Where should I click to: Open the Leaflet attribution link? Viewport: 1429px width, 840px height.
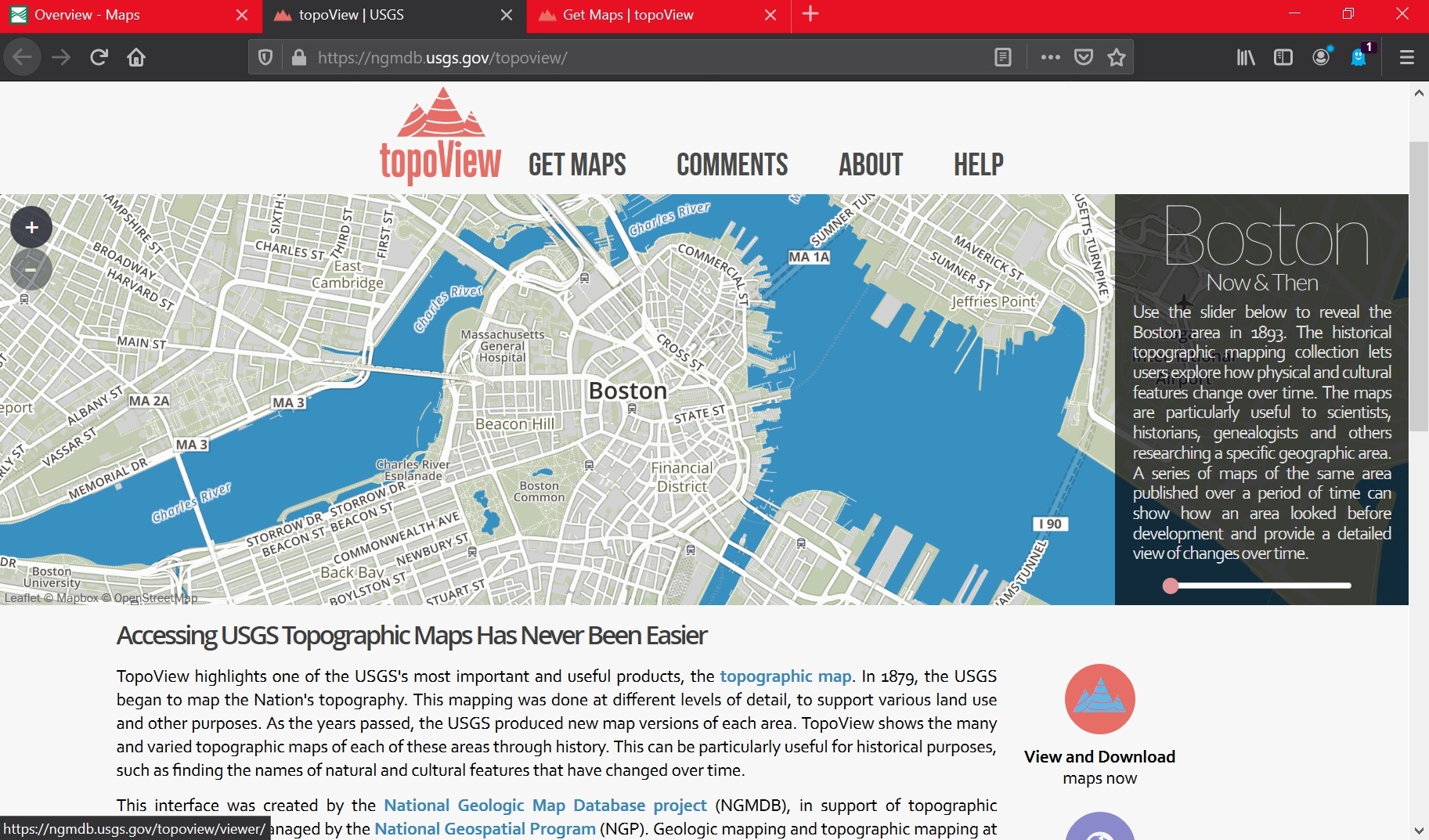pyautogui.click(x=22, y=598)
